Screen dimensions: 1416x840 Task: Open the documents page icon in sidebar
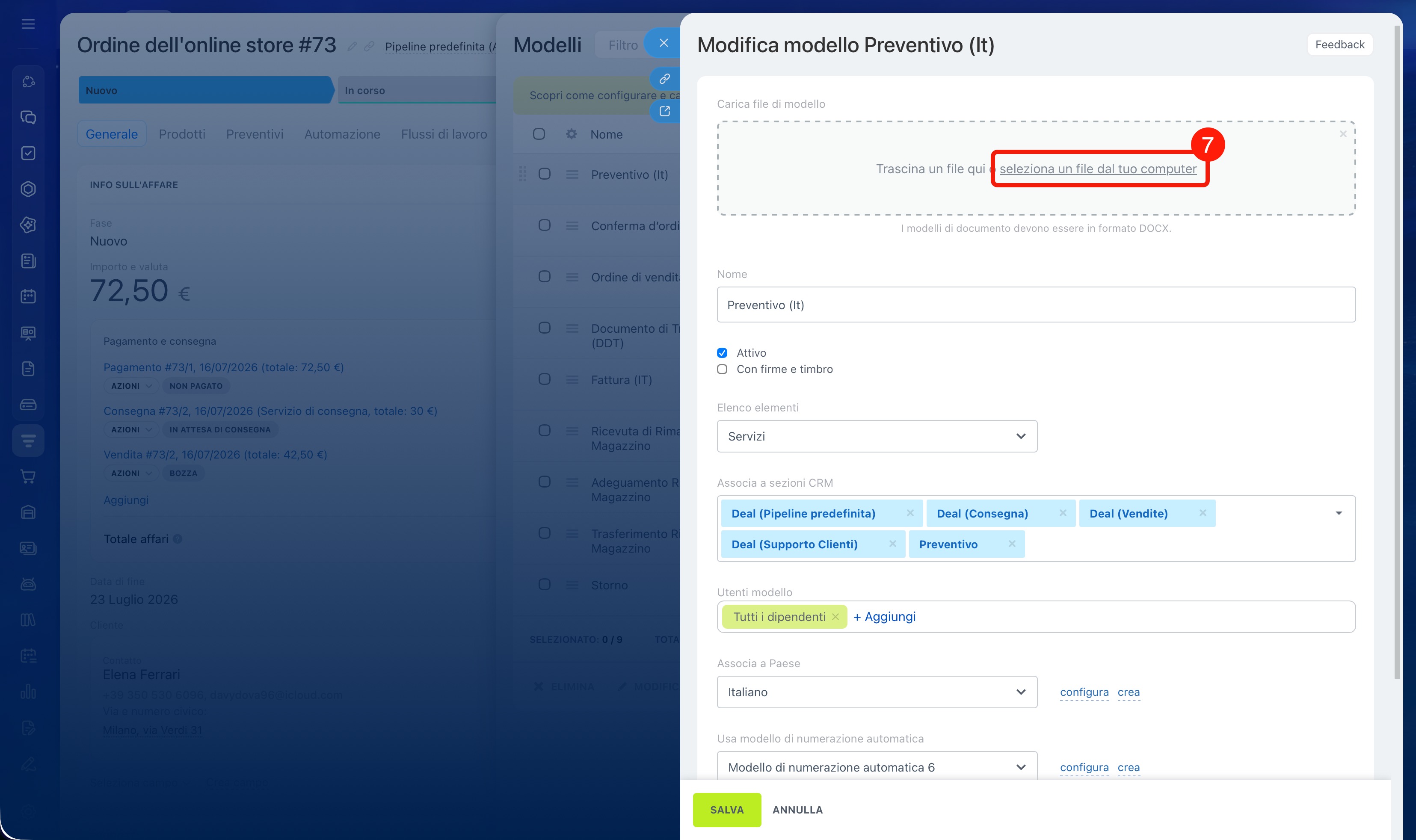28,369
